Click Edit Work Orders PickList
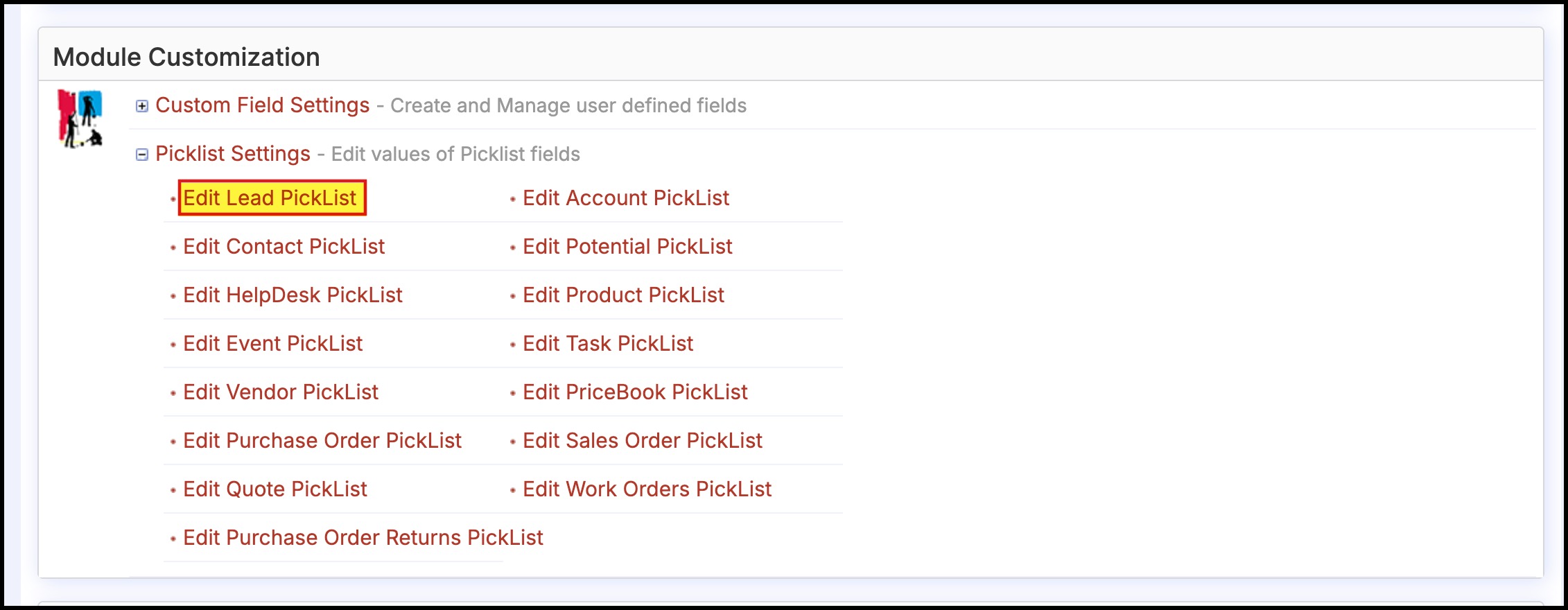 (646, 489)
